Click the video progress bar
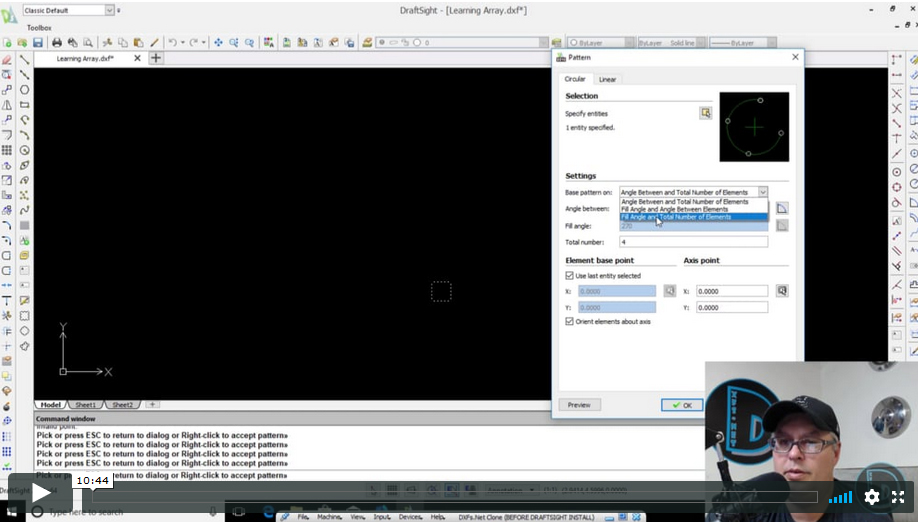 coord(455,497)
